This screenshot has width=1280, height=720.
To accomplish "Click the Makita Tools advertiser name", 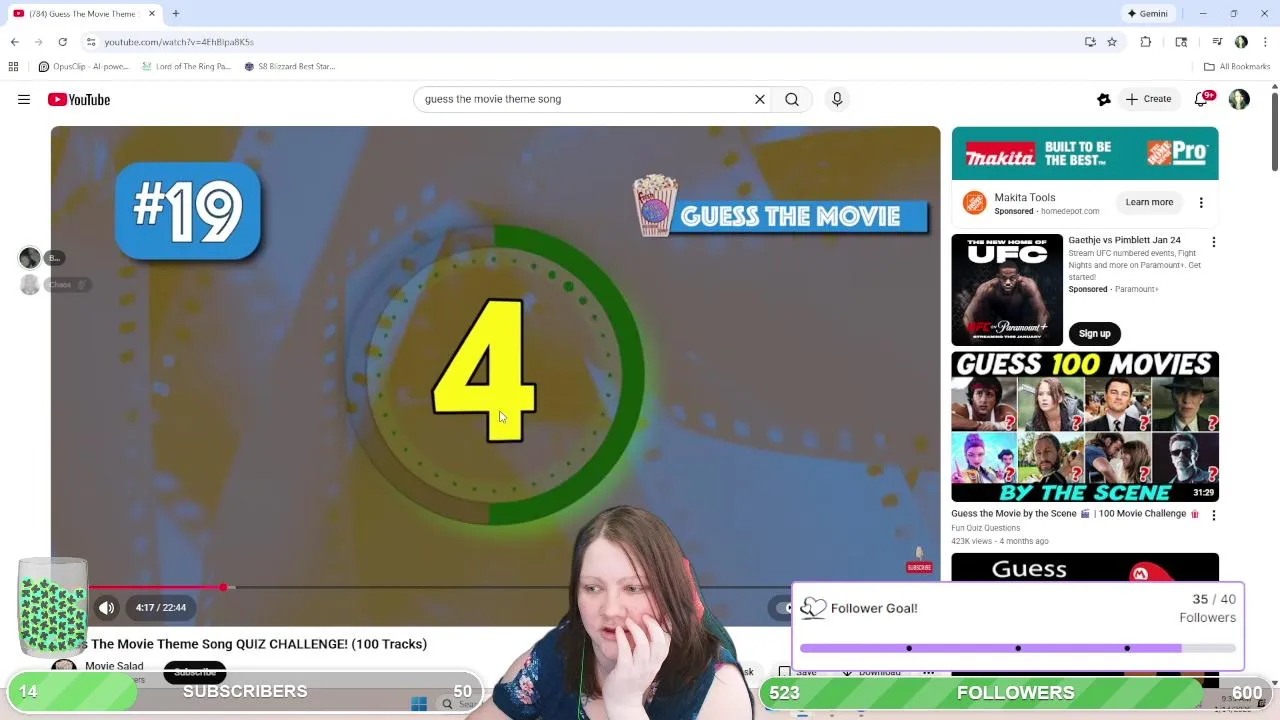I will point(1025,198).
